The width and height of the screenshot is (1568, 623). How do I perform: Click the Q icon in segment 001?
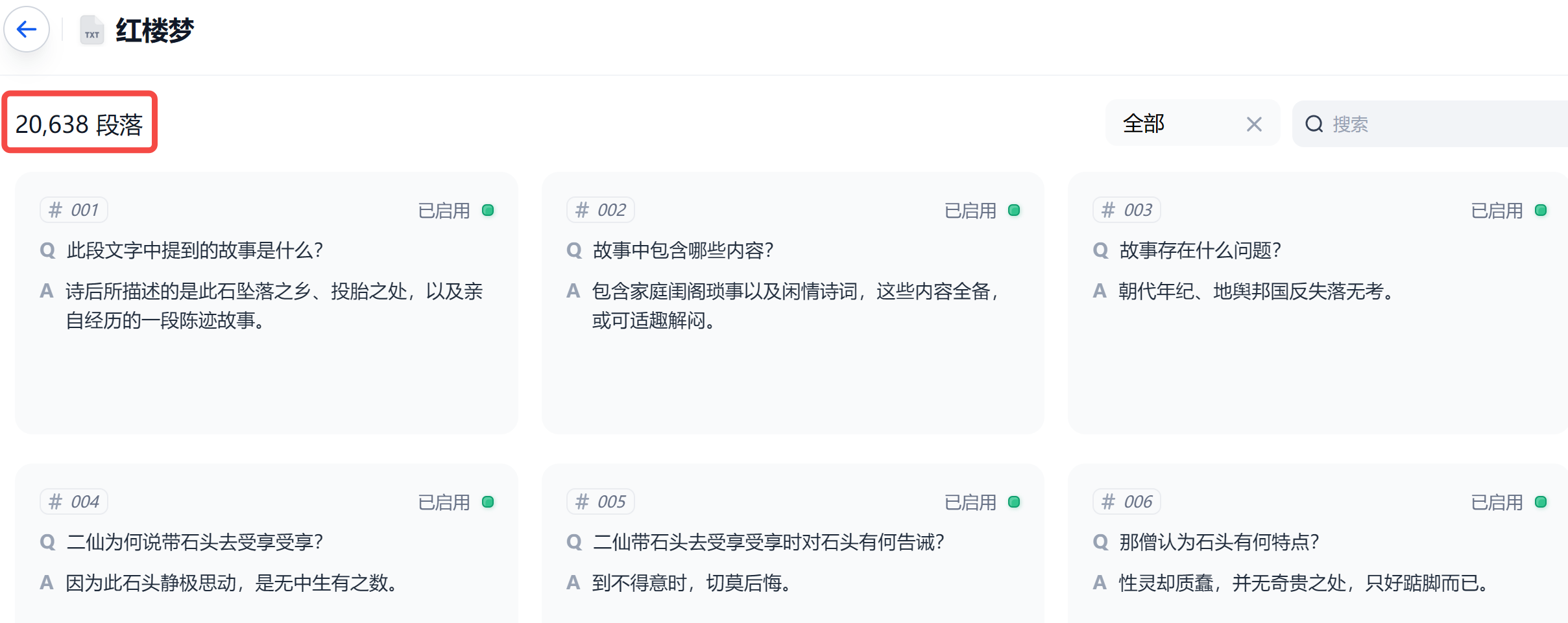(47, 251)
